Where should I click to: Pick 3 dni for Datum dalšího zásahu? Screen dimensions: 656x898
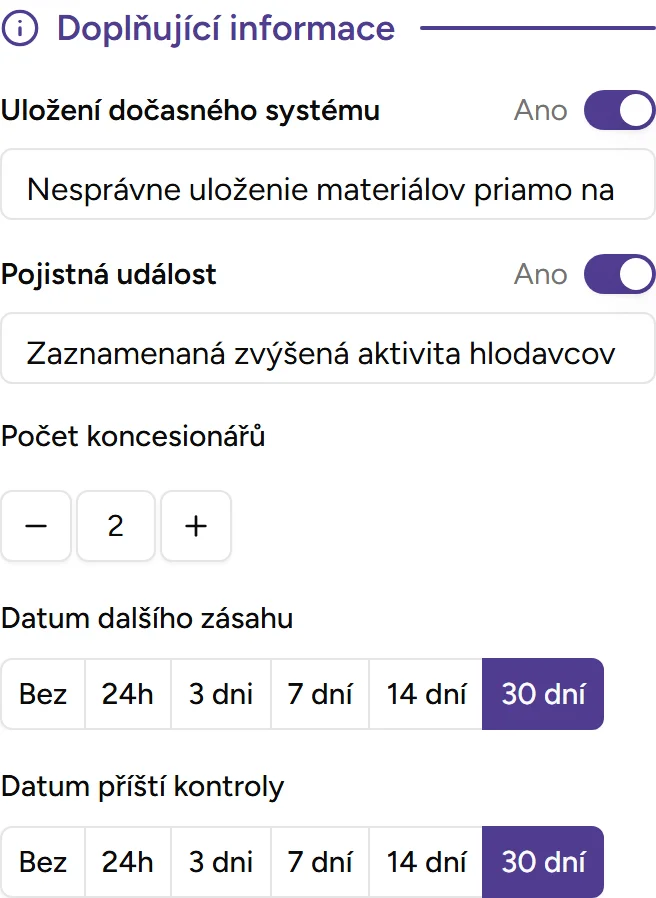coord(220,694)
